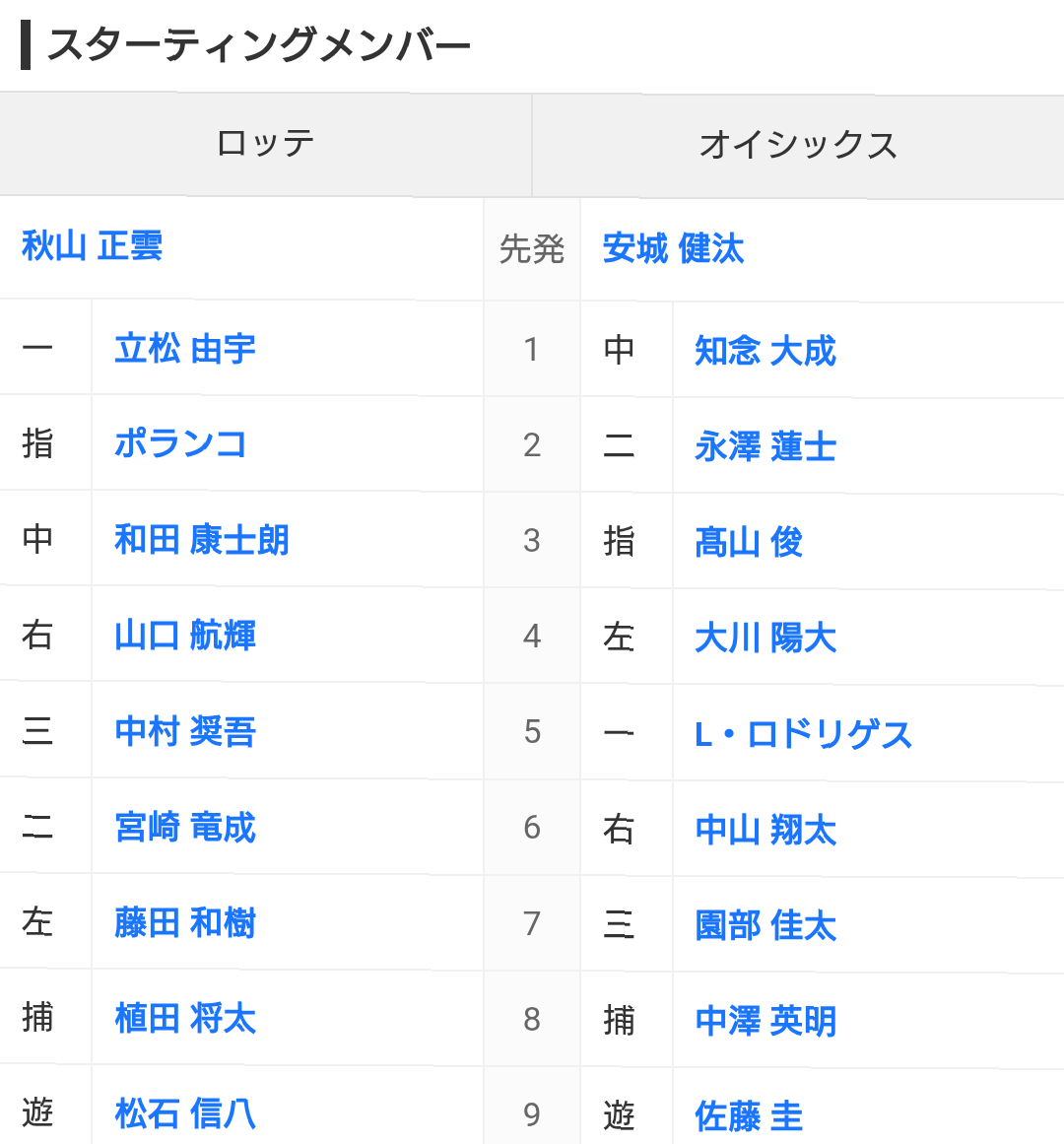Open 永澤 蓮士 player page
1064x1144 pixels.
tap(765, 446)
